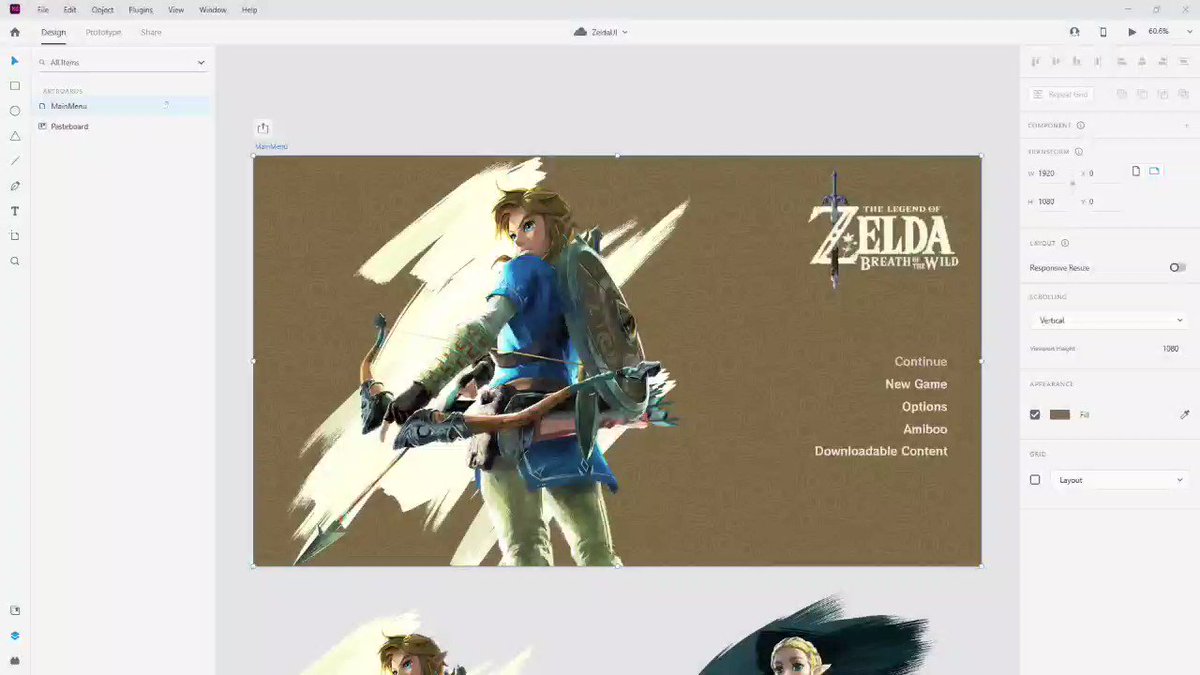This screenshot has height=675, width=1200.
Task: Pick fill color with eyedropper
Action: (x=1185, y=414)
